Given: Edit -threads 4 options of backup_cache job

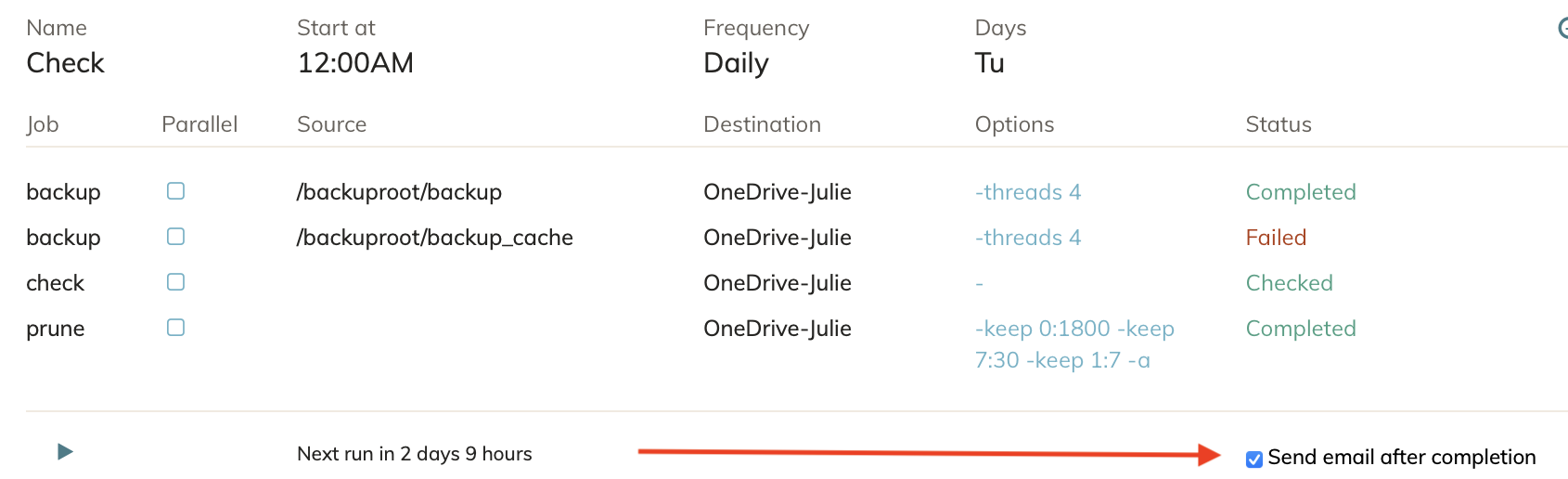Looking at the screenshot, I should [x=1028, y=238].
